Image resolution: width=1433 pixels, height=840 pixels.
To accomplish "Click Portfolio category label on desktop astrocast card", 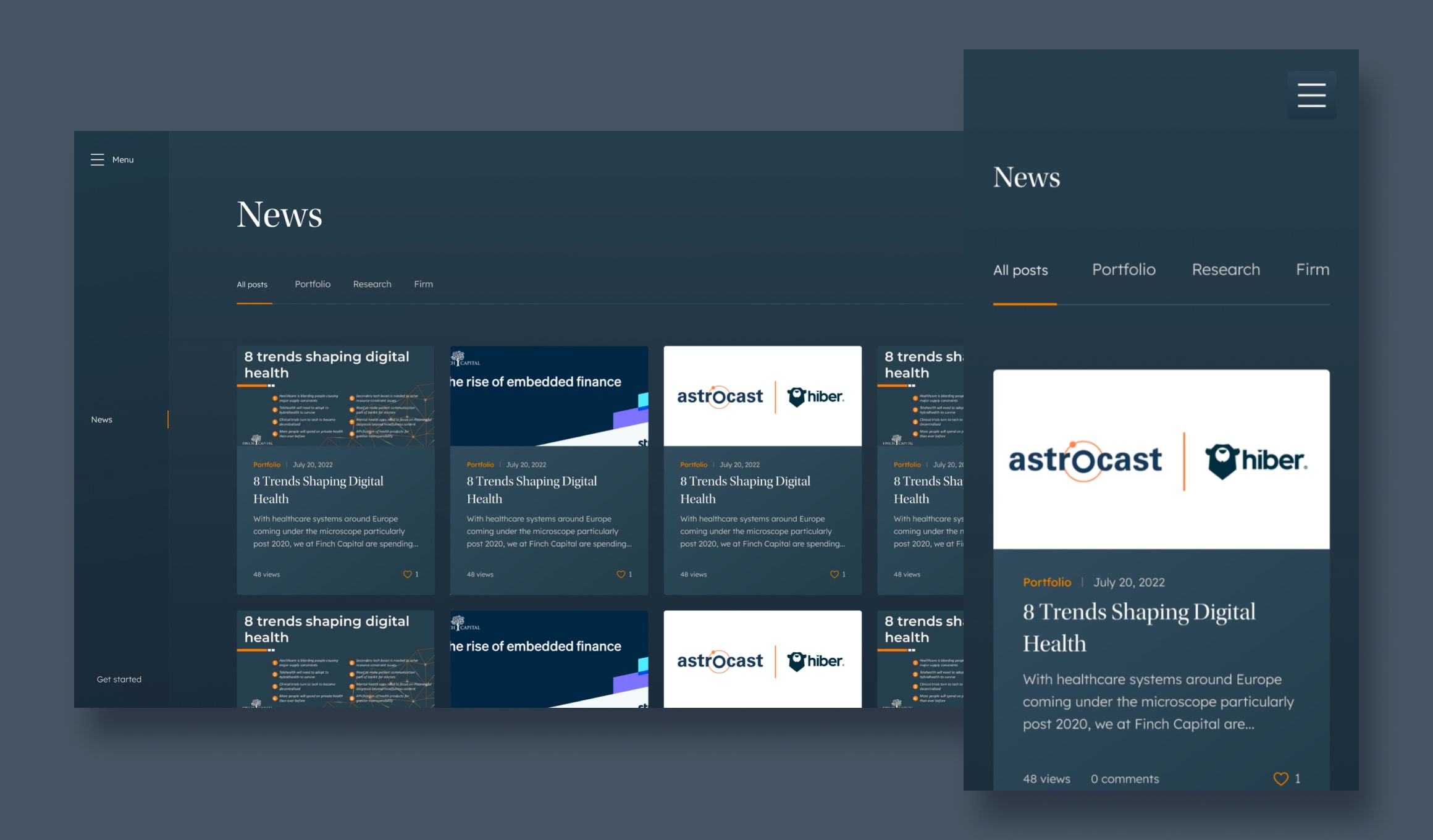I will pos(694,464).
